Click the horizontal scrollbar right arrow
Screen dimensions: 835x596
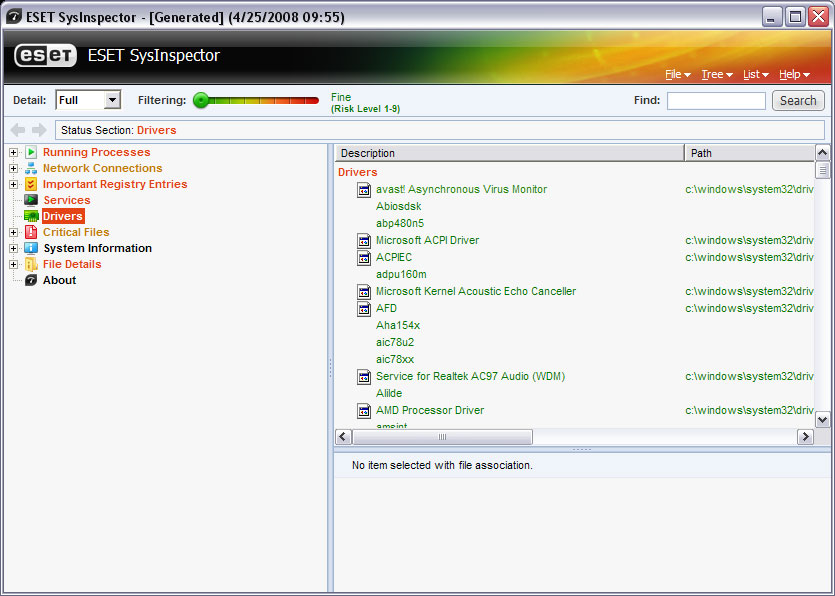805,437
